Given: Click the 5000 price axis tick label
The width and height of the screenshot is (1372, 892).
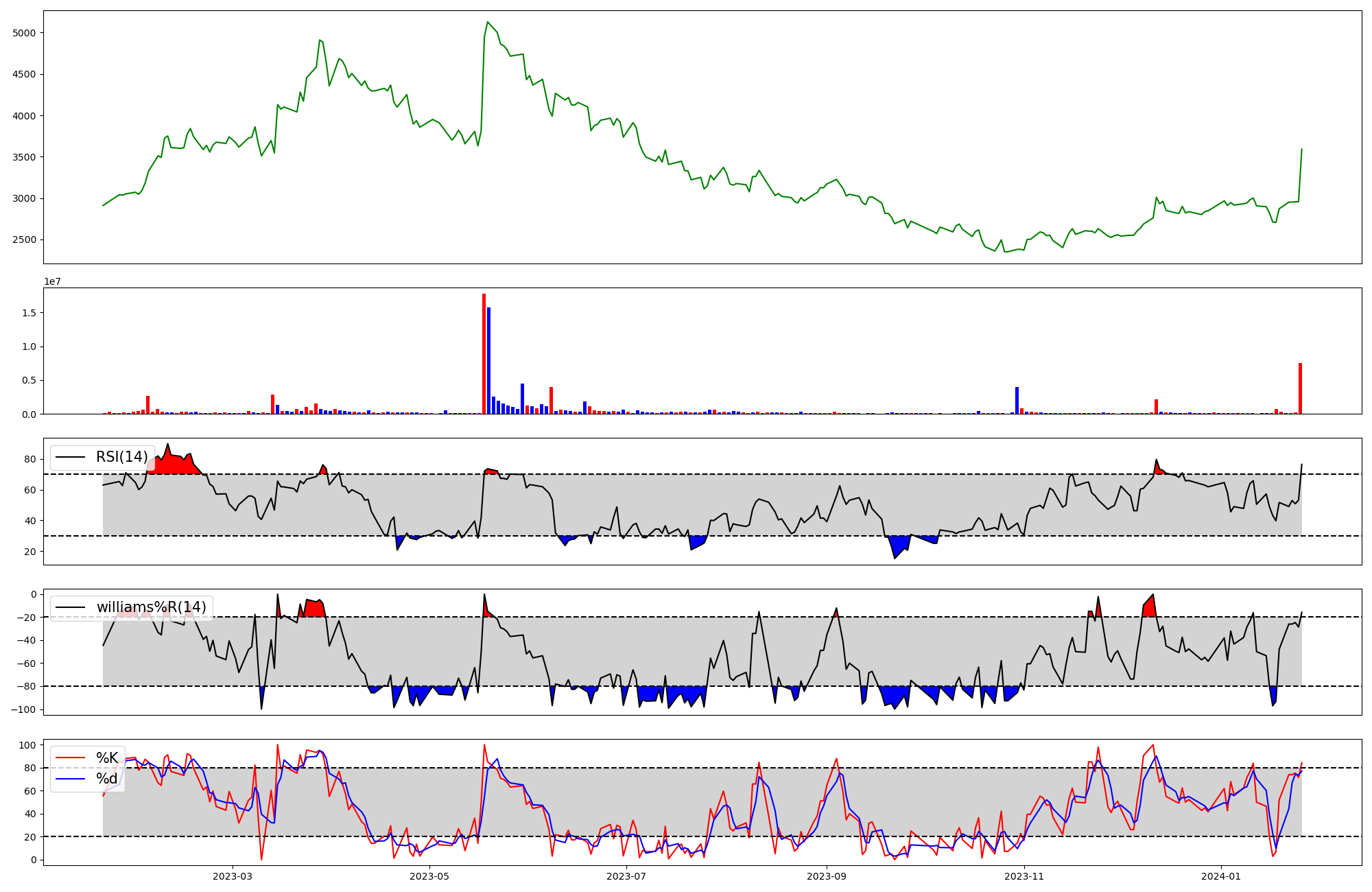Looking at the screenshot, I should [x=25, y=33].
